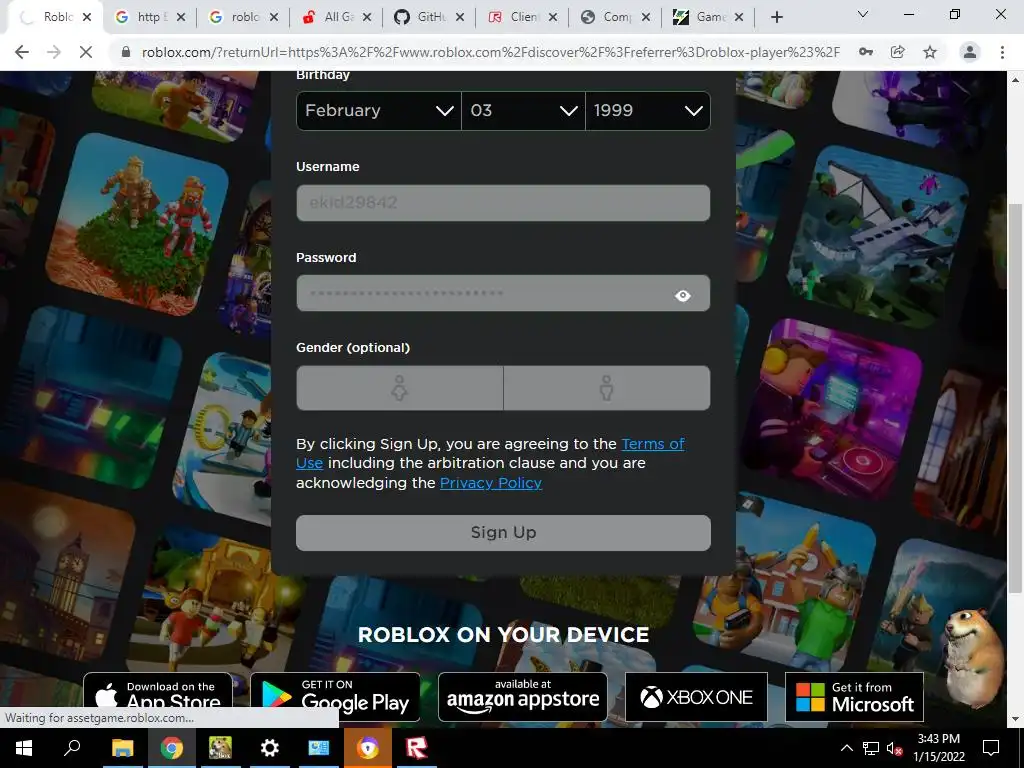The image size is (1024, 768).
Task: Open the Chrome three-dot menu
Action: coord(1002,52)
